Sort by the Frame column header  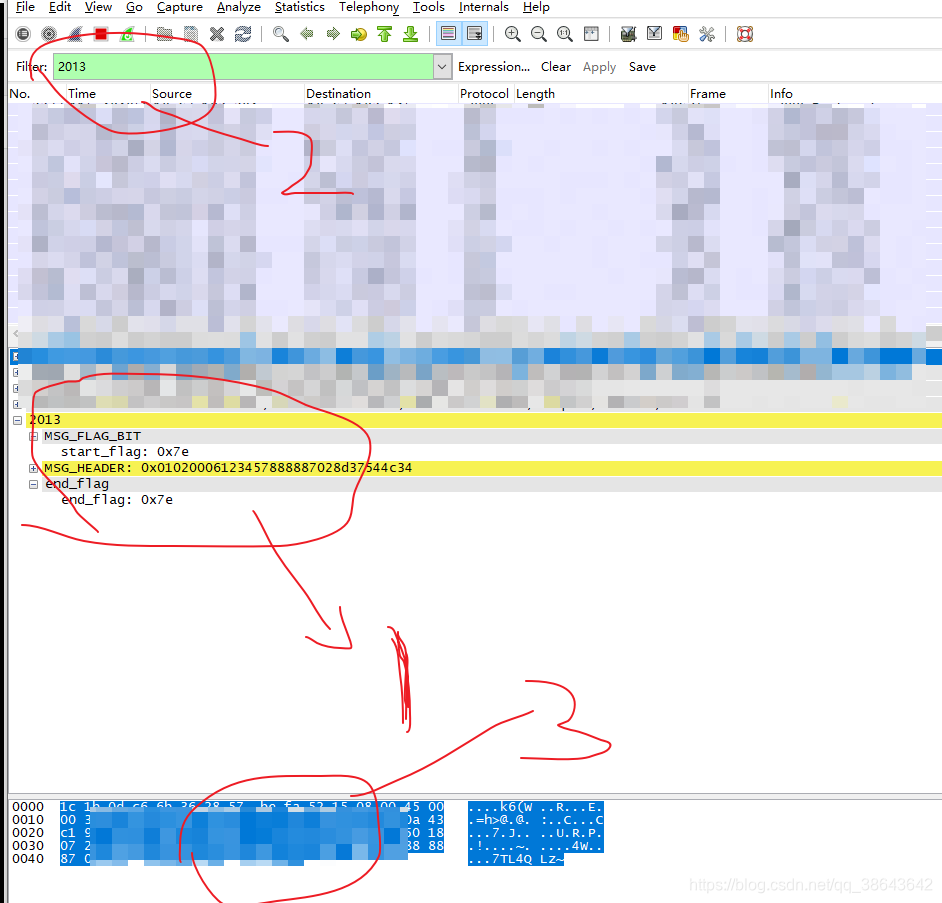(x=728, y=94)
